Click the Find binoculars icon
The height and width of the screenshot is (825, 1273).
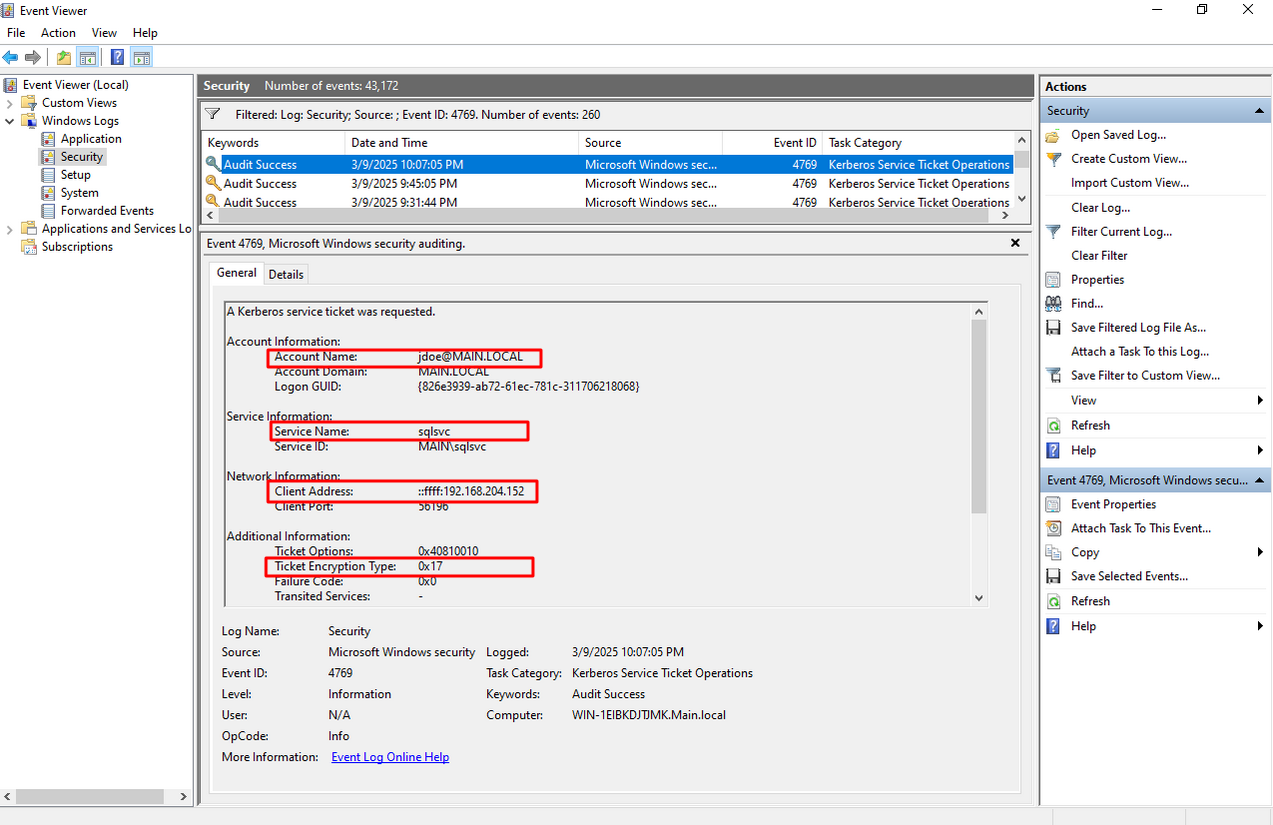pos(1053,304)
